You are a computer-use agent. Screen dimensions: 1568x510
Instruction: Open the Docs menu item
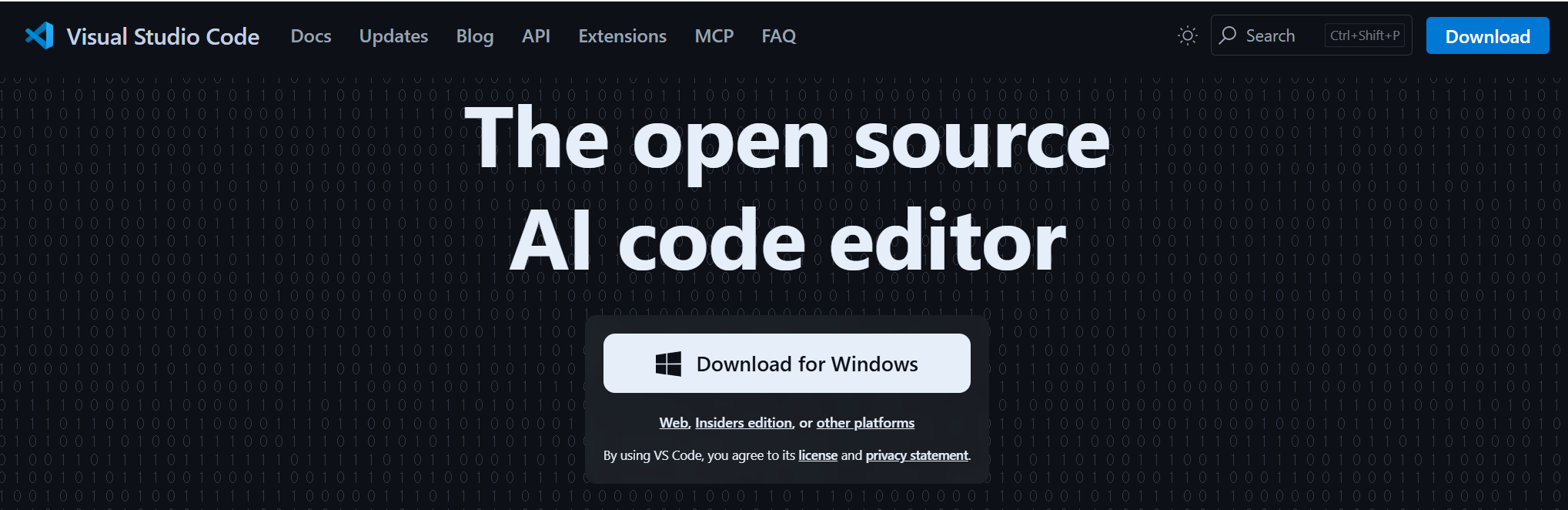(x=311, y=36)
